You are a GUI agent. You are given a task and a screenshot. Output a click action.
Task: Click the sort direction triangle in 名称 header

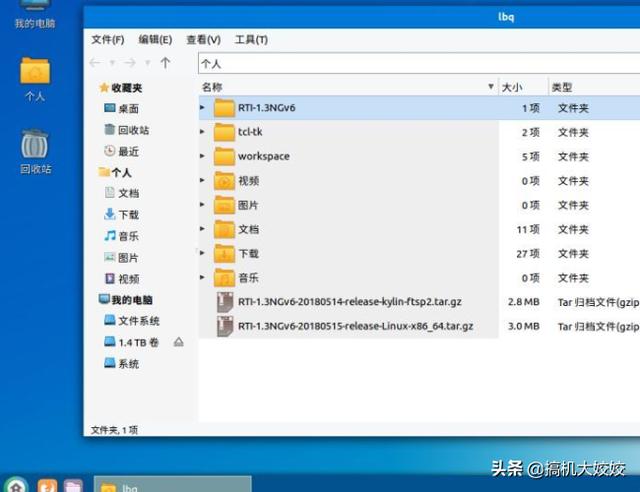point(491,87)
